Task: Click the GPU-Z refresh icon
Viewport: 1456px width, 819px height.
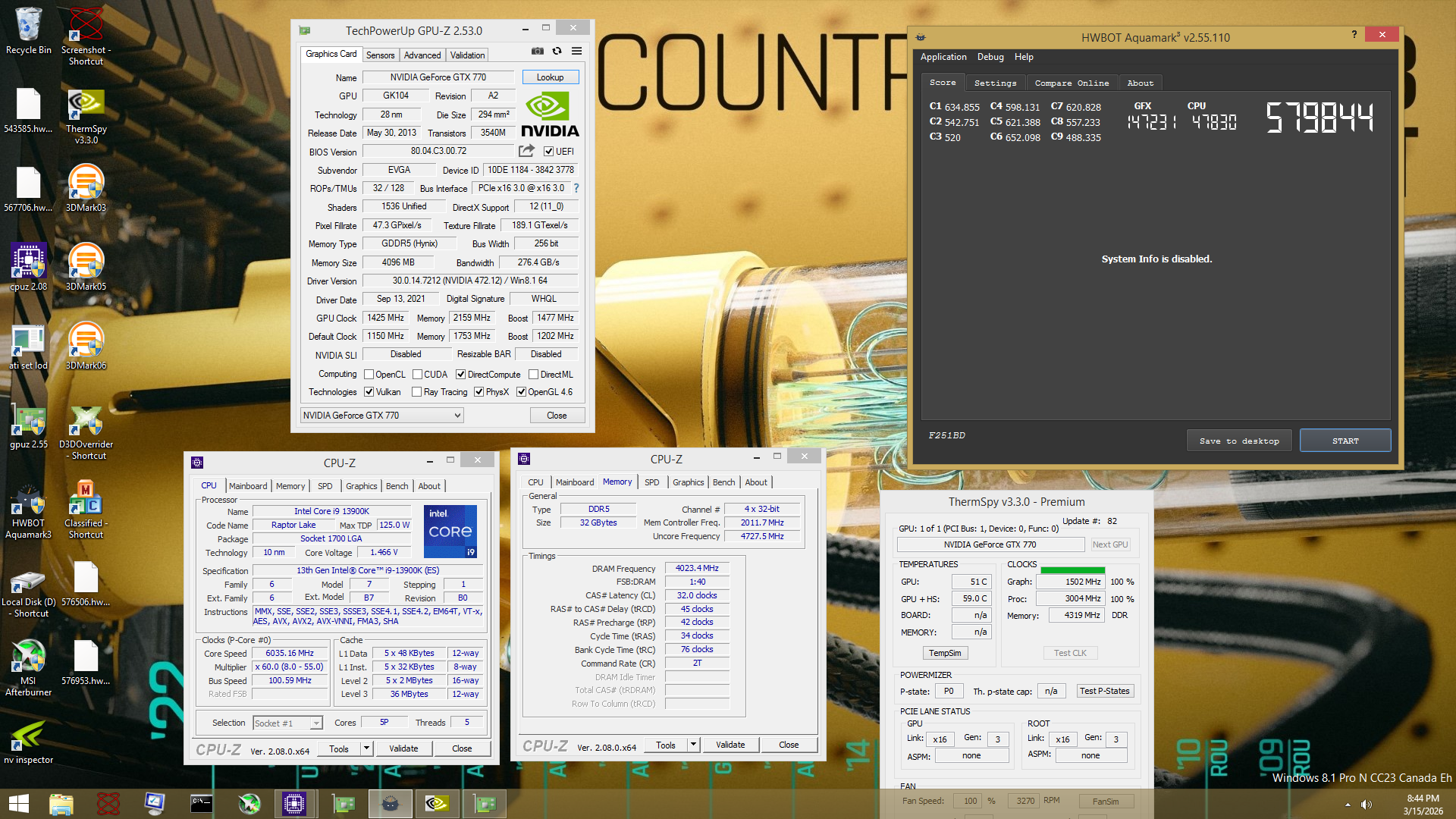Action: (x=557, y=52)
